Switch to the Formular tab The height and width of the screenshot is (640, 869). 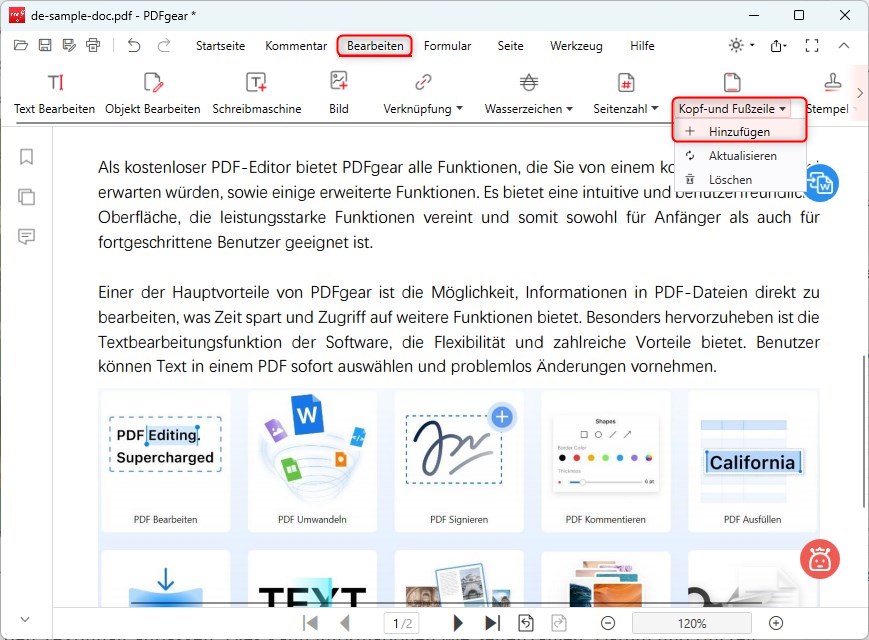click(x=447, y=46)
